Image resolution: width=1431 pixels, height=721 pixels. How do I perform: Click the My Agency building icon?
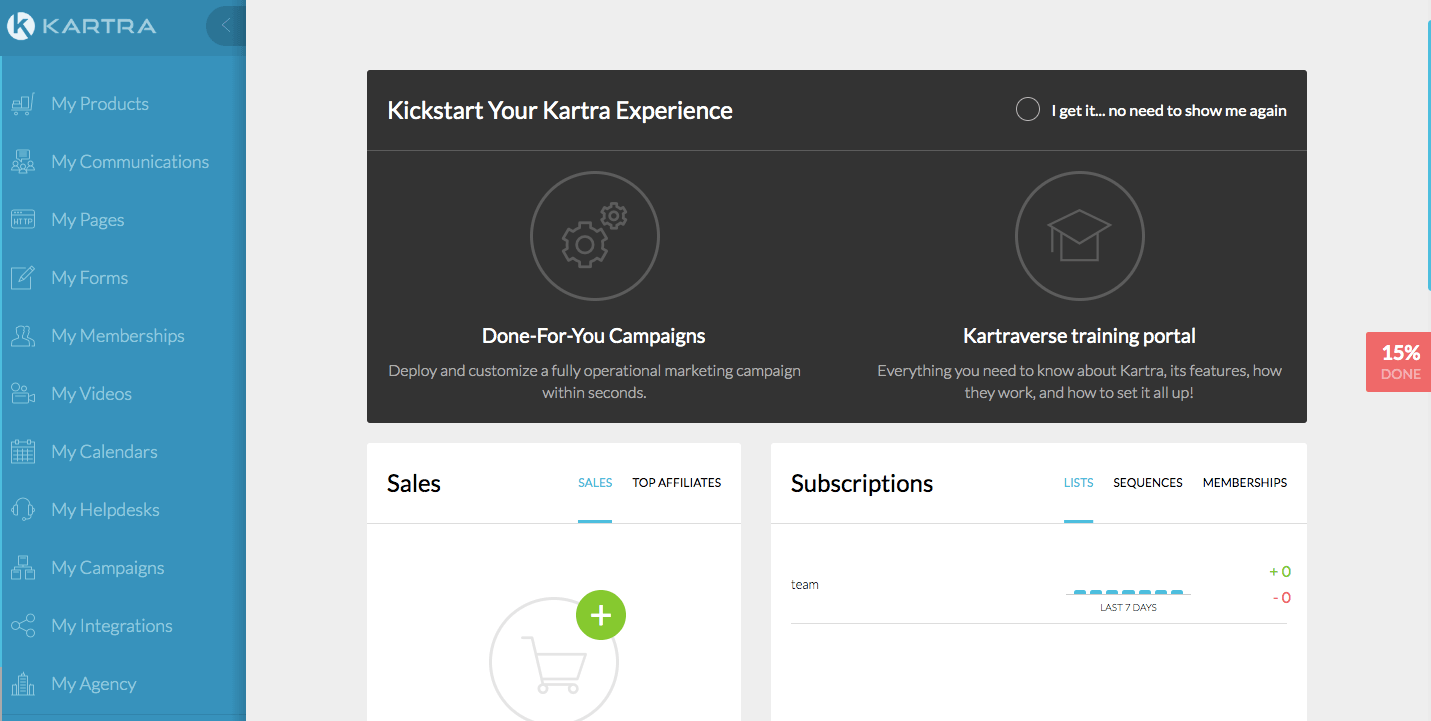point(23,684)
